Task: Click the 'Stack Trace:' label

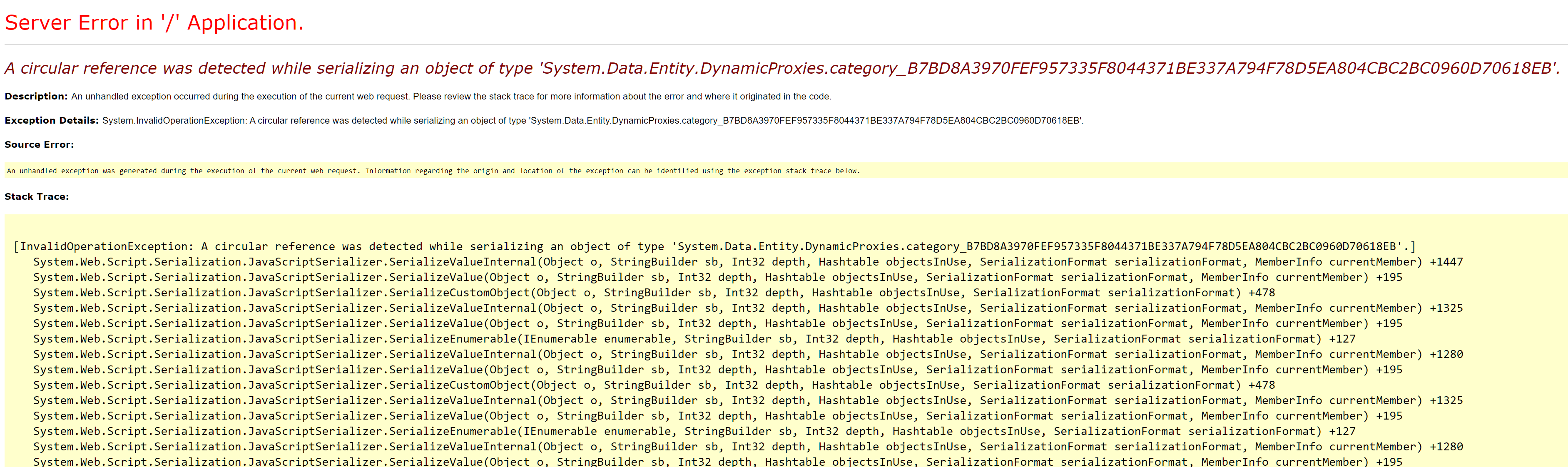Action: pos(37,196)
